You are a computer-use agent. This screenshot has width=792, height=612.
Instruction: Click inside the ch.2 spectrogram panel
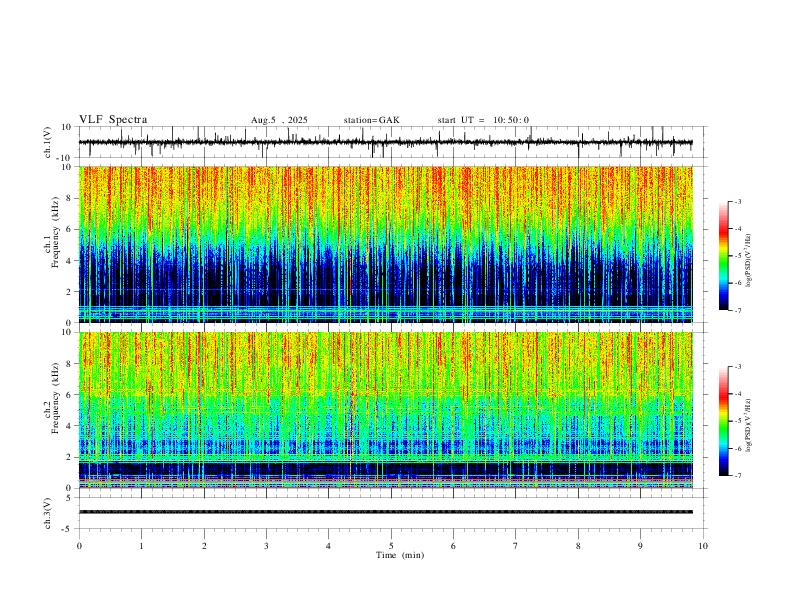tap(385, 410)
